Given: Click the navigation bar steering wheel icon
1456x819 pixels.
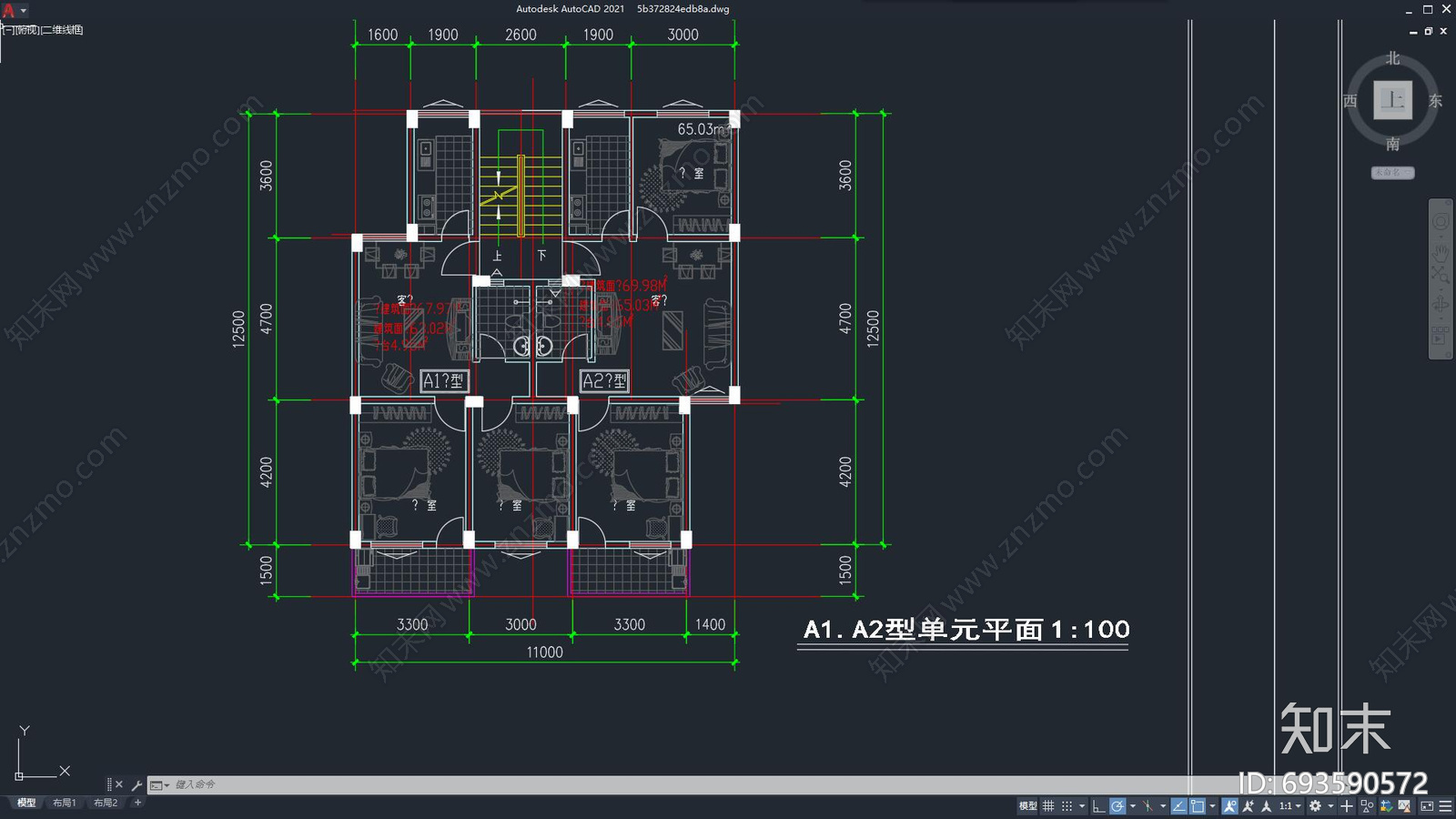Looking at the screenshot, I should (x=1441, y=222).
